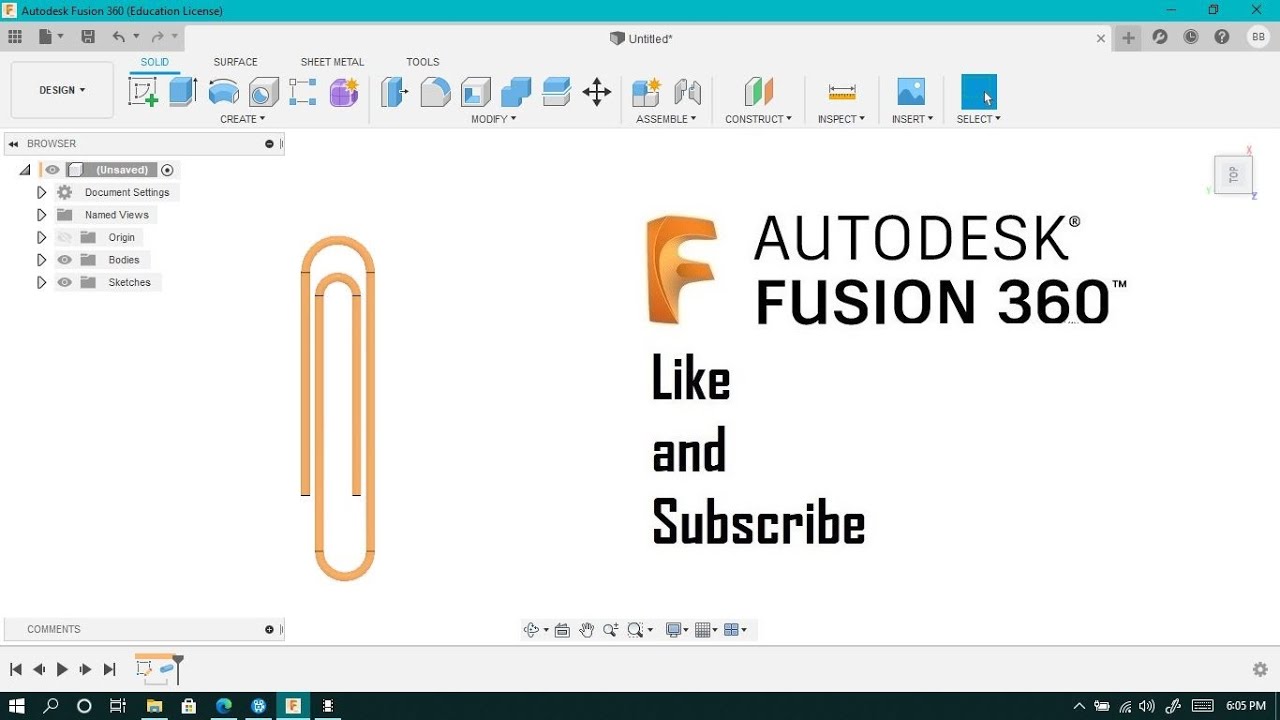Open the Data Panel grid icon
The width and height of the screenshot is (1280, 720).
click(x=15, y=37)
